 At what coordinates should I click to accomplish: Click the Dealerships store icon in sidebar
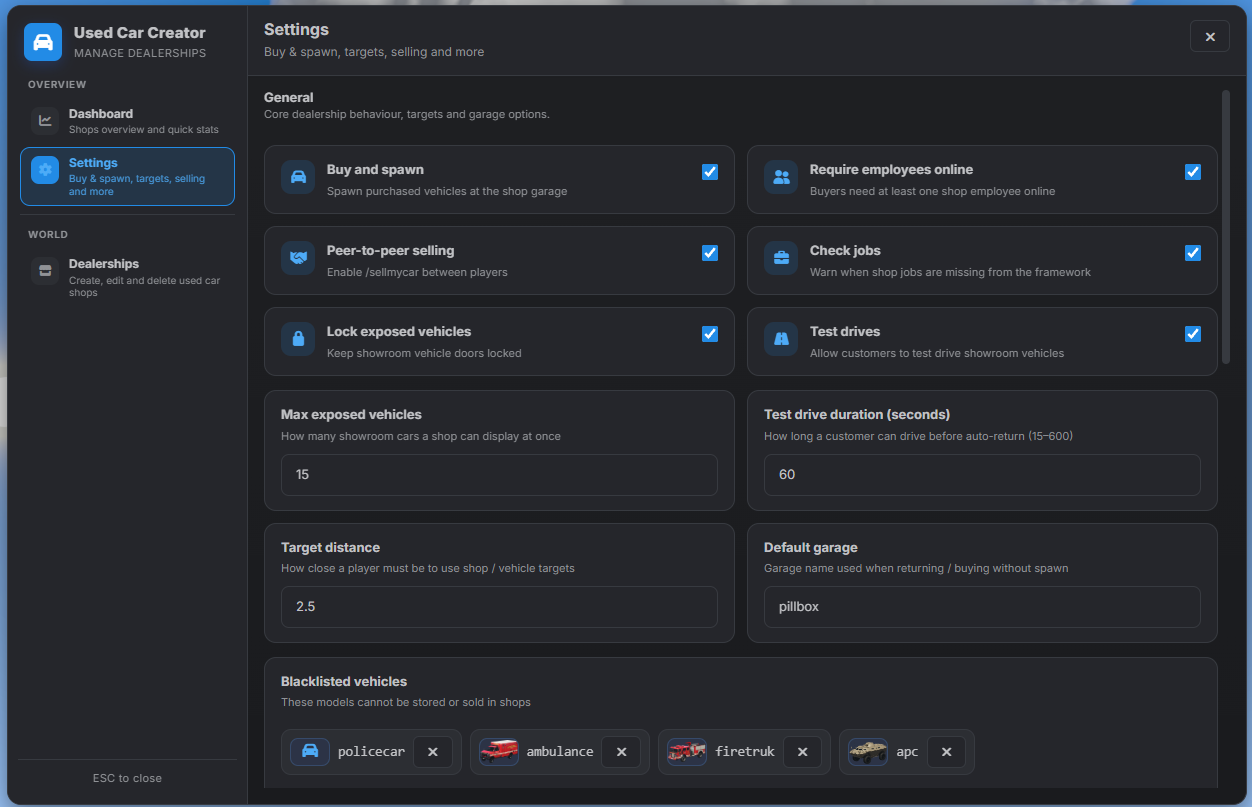(x=45, y=271)
